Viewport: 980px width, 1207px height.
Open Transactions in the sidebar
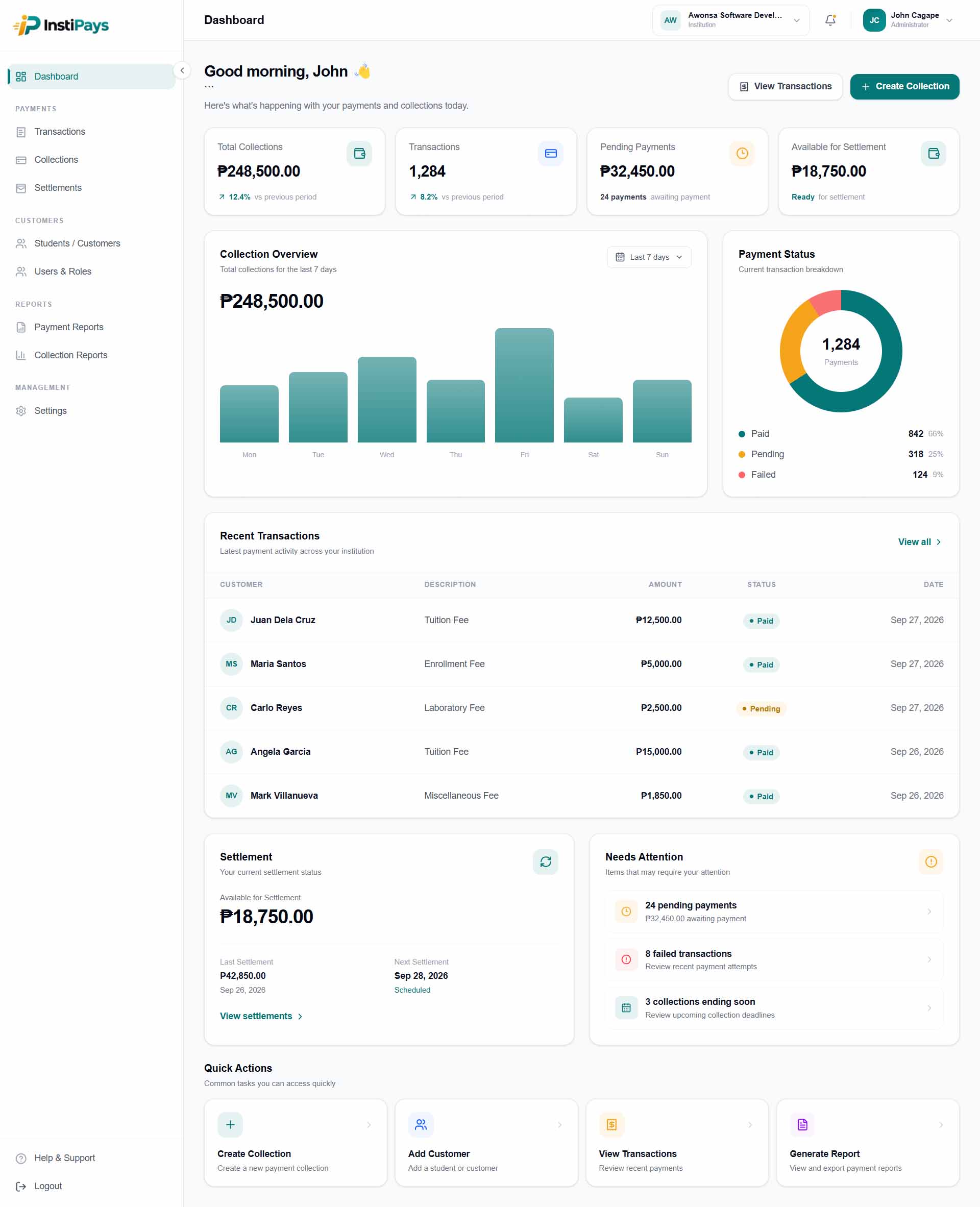pos(91,132)
